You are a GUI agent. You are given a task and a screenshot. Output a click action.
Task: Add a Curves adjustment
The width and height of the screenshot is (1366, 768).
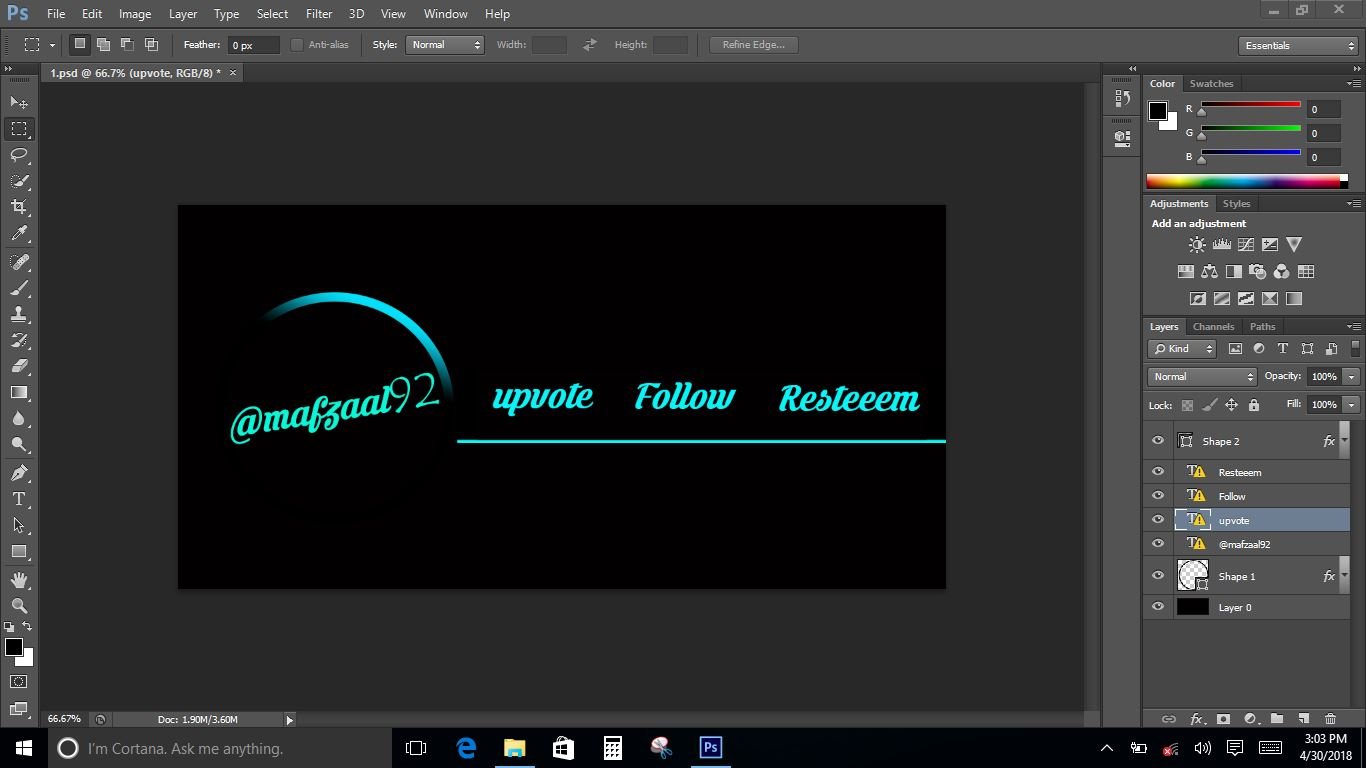[1245, 244]
